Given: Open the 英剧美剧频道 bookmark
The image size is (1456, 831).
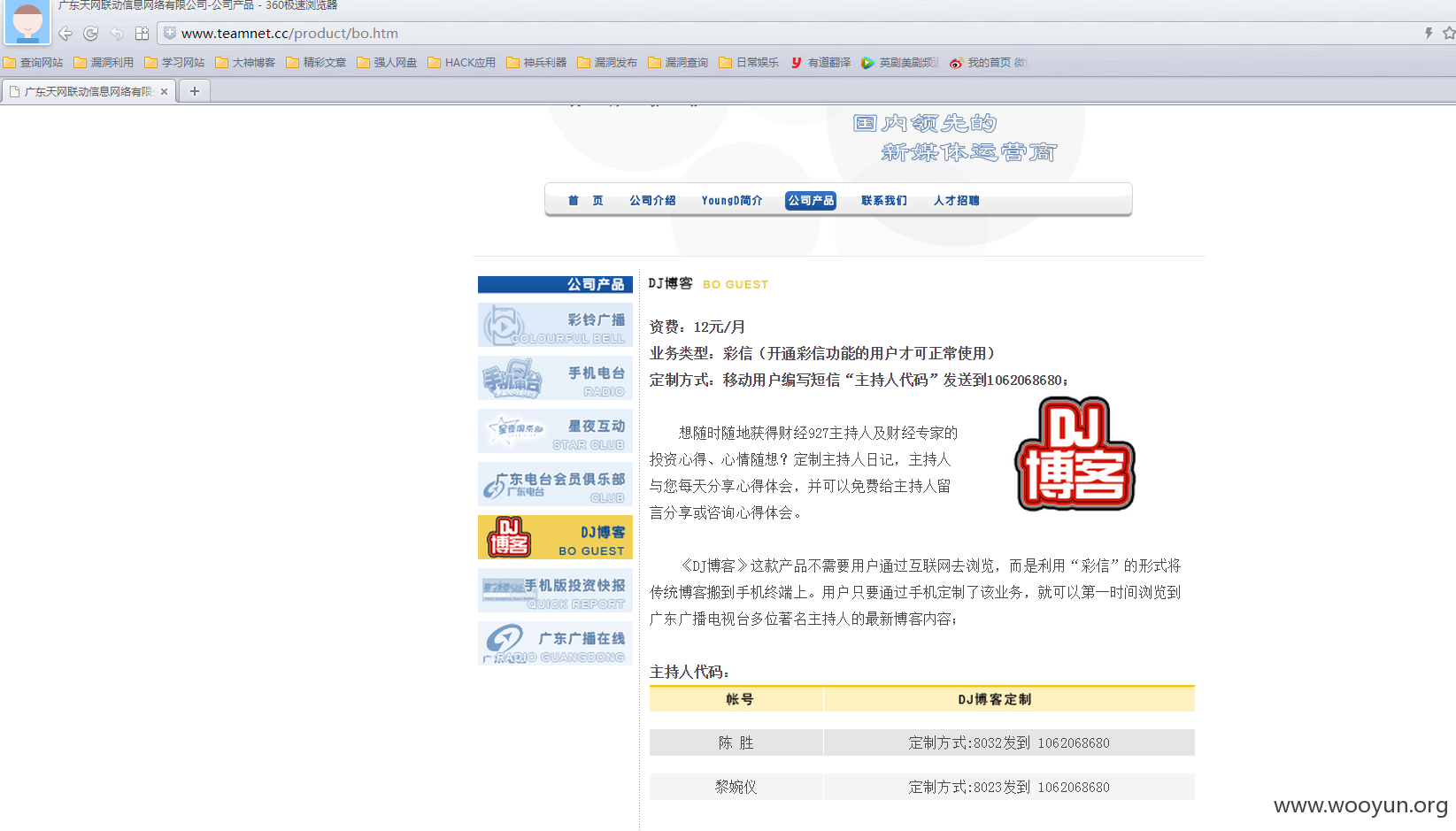Looking at the screenshot, I should (x=900, y=63).
